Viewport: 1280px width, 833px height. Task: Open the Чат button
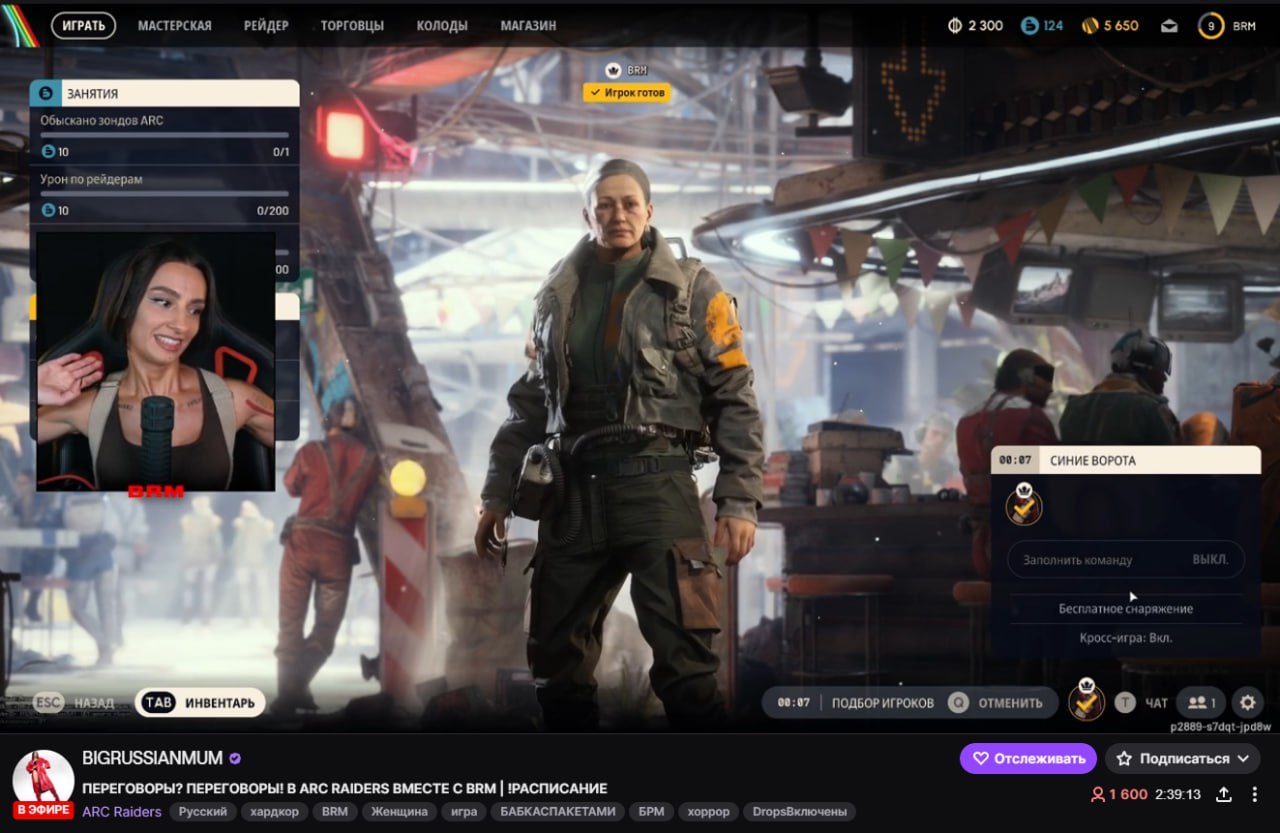[x=1156, y=703]
